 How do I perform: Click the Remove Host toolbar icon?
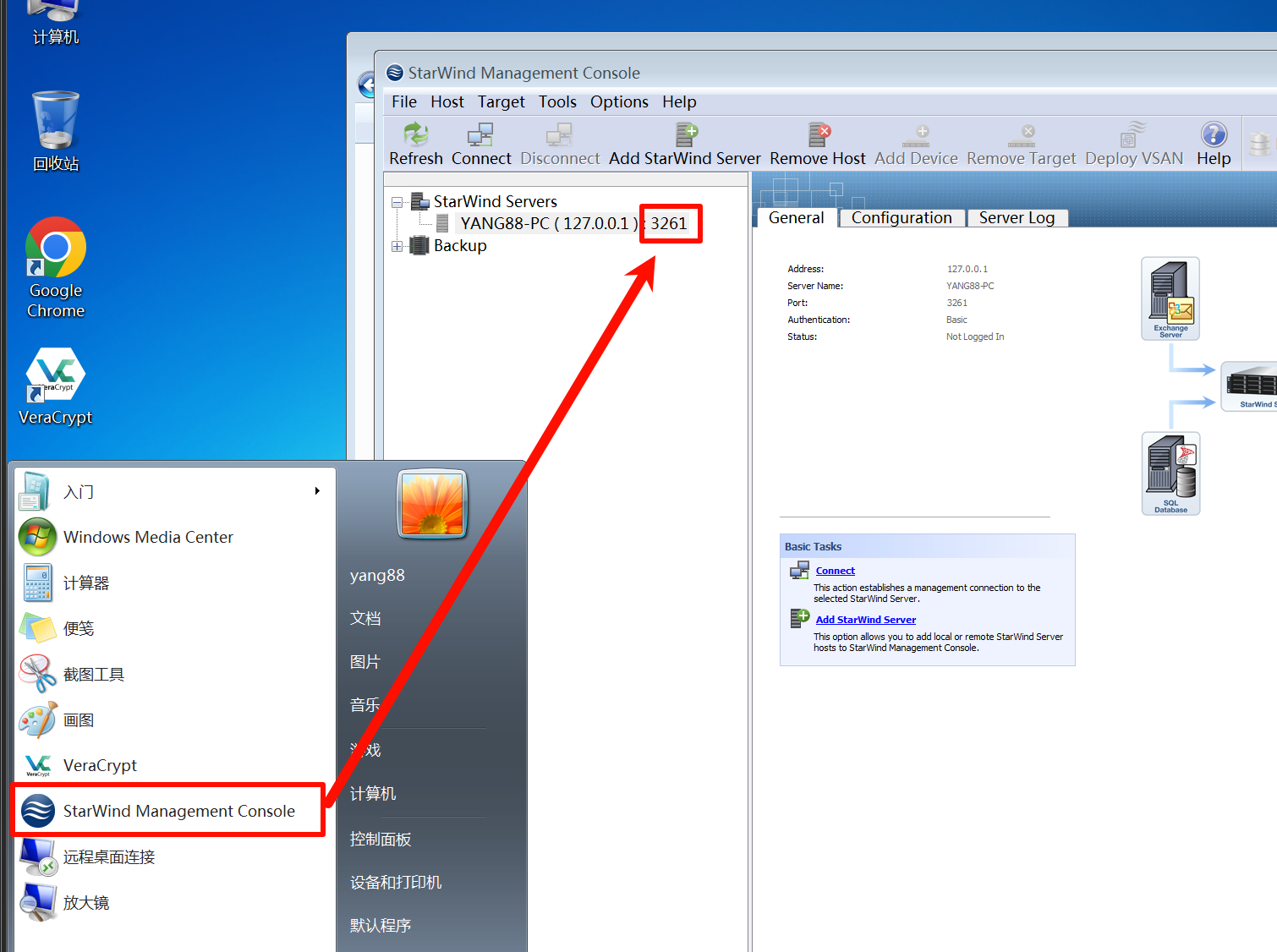[x=819, y=134]
